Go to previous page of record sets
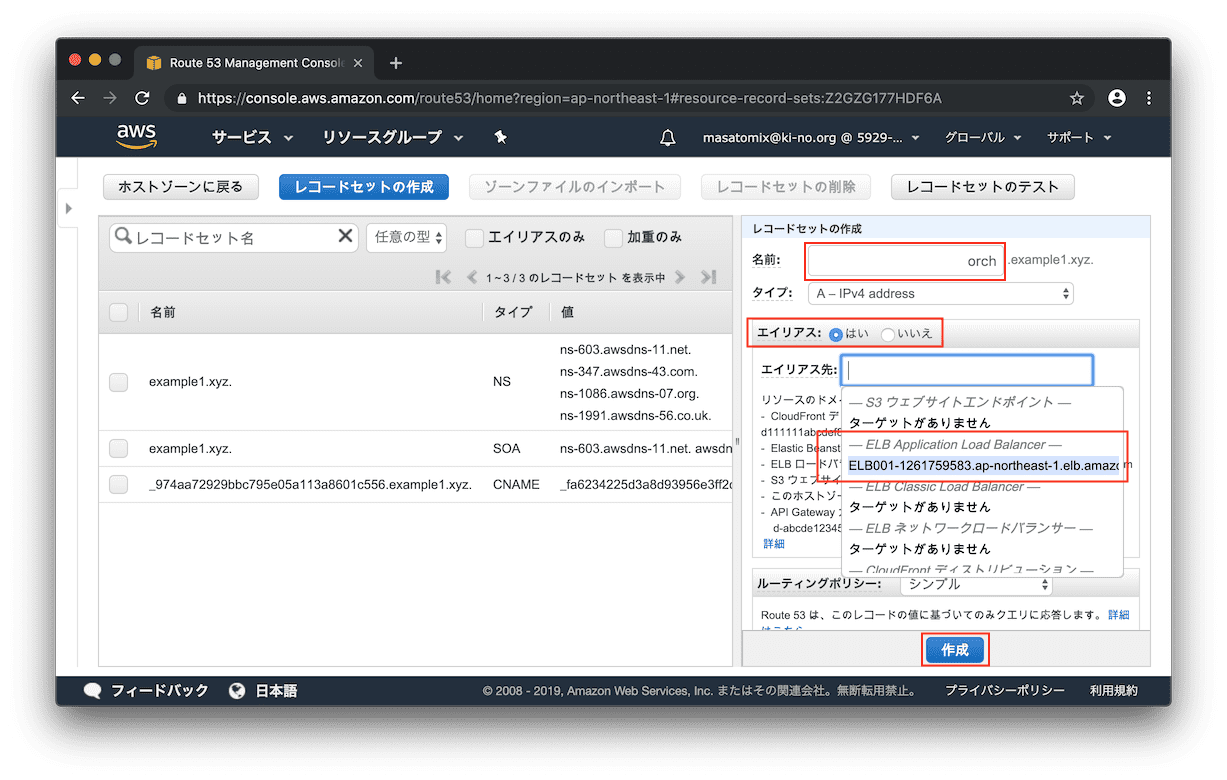This screenshot has height=780, width=1227. click(473, 277)
